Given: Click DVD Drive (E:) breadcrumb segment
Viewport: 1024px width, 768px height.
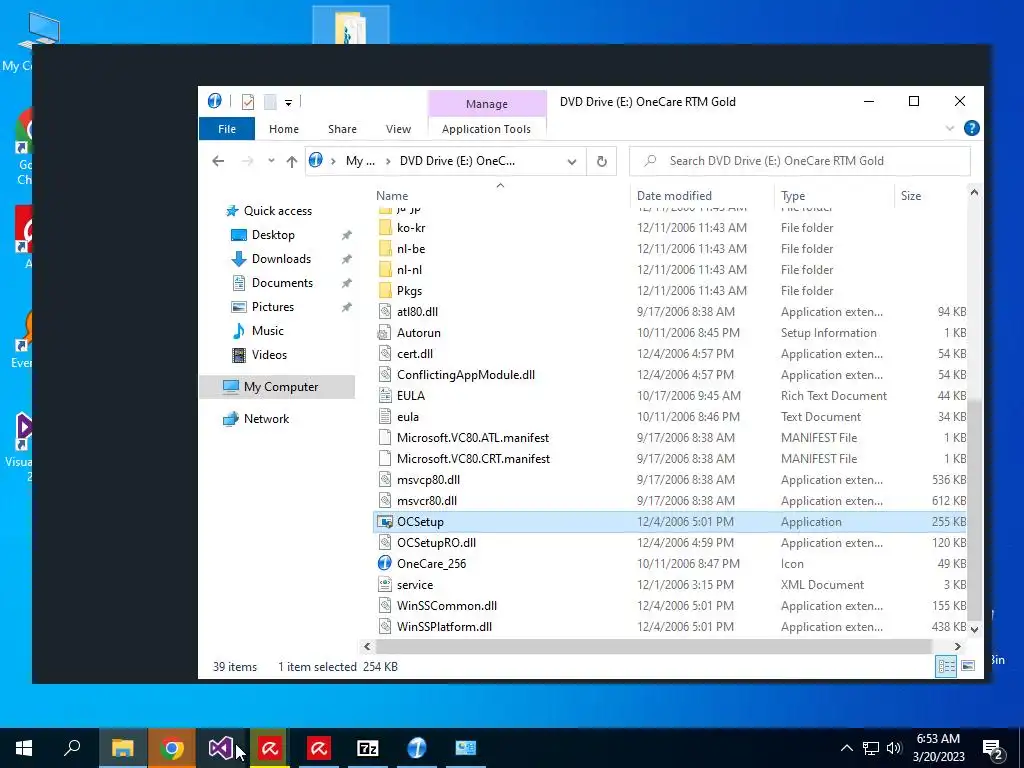Looking at the screenshot, I should (x=457, y=161).
